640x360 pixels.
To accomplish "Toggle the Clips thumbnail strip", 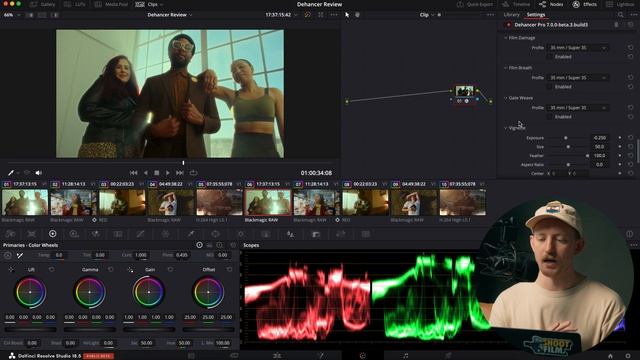I will pos(149,4).
